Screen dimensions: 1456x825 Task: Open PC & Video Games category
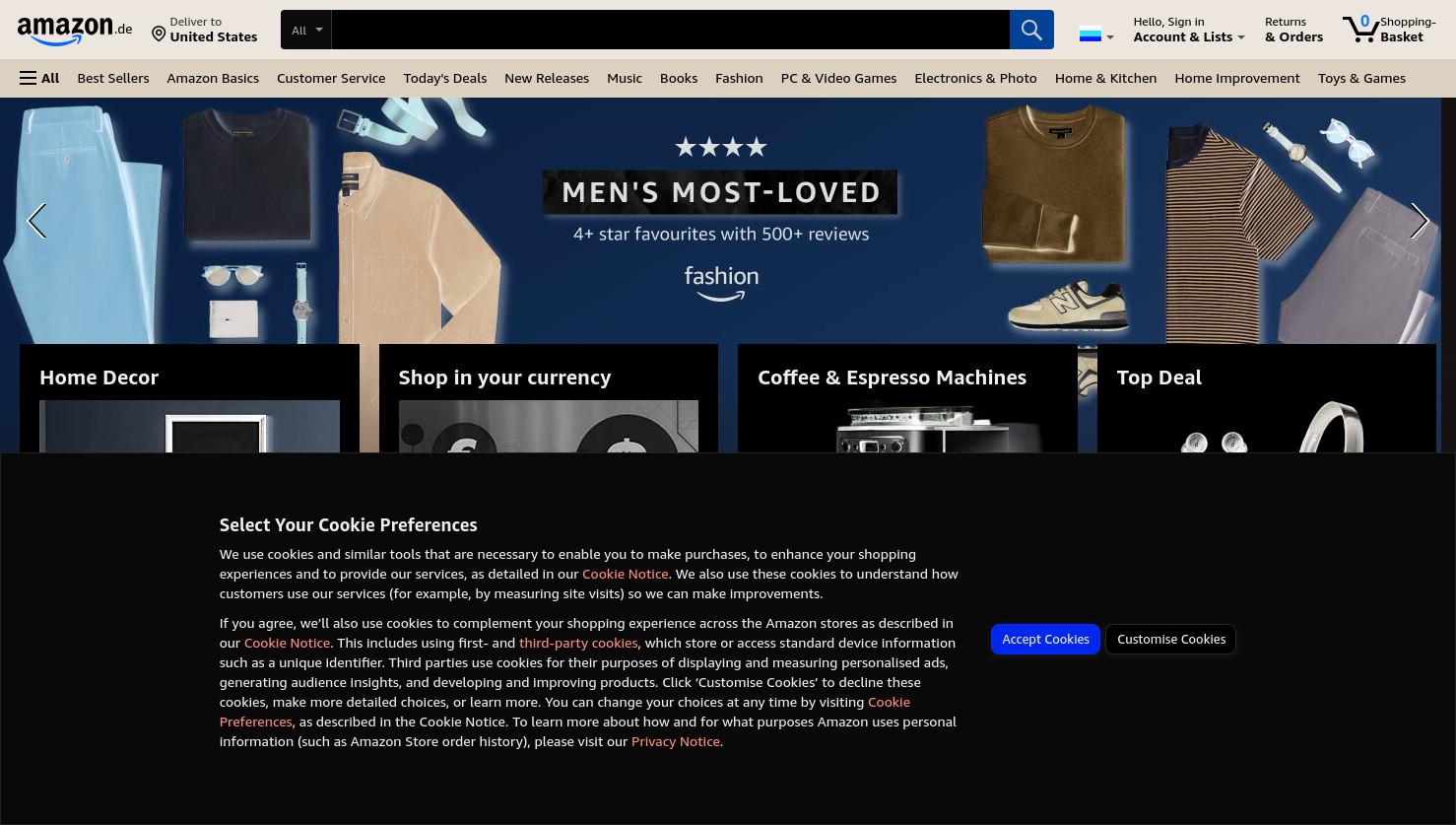838,78
